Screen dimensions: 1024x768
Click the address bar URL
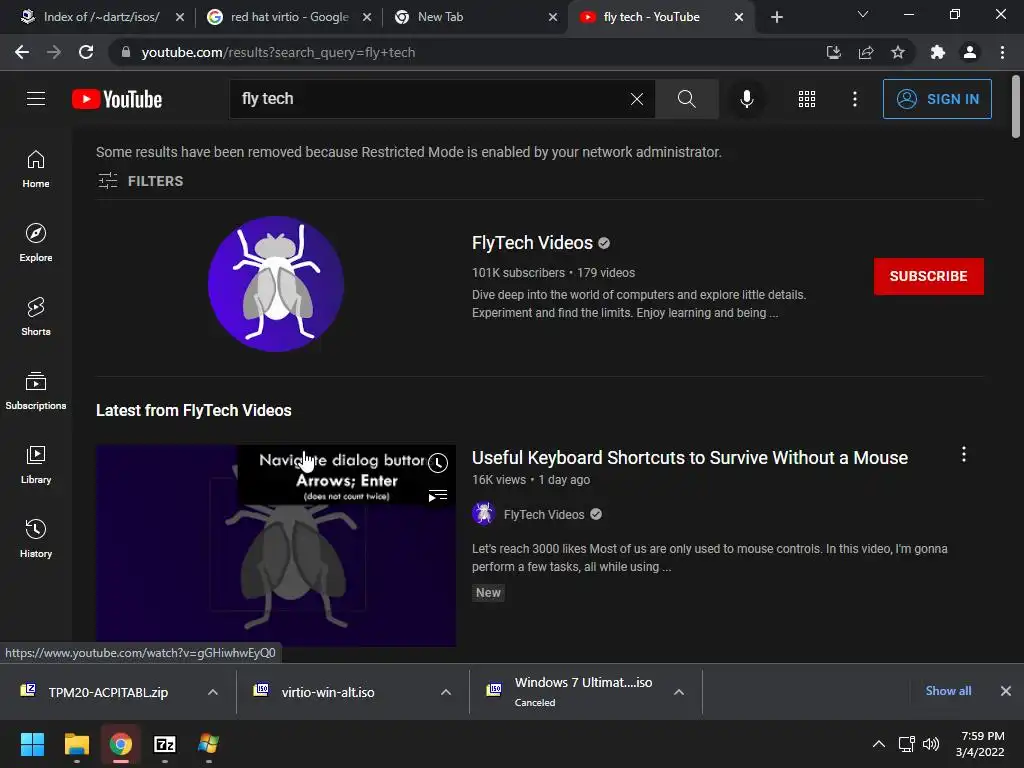tap(278, 52)
